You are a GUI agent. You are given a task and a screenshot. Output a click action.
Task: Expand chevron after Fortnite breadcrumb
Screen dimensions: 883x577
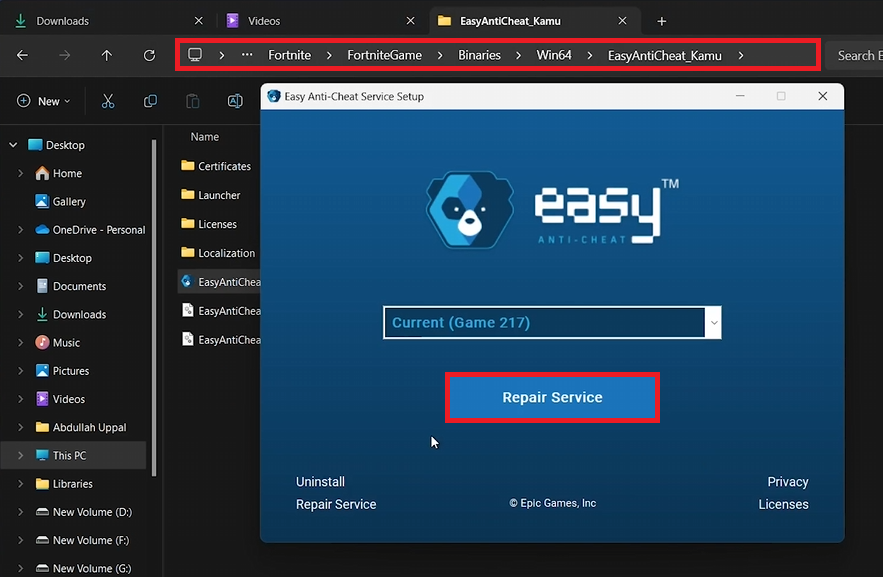(x=329, y=55)
